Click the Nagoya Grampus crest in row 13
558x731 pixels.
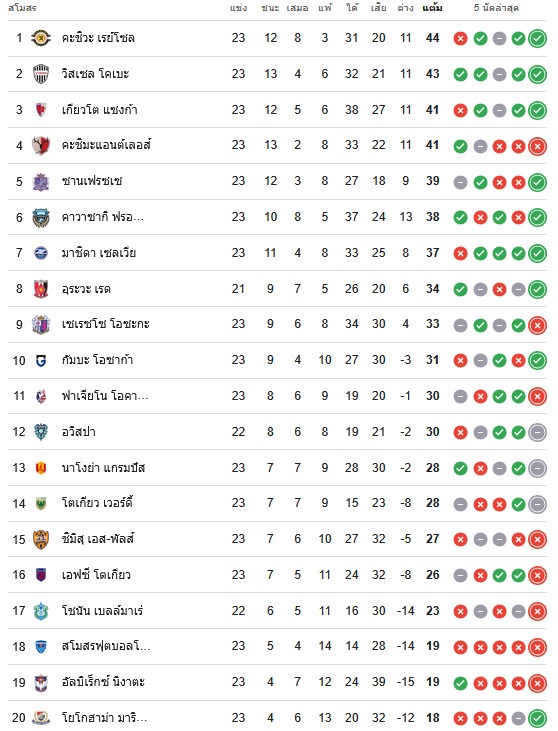tap(41, 468)
